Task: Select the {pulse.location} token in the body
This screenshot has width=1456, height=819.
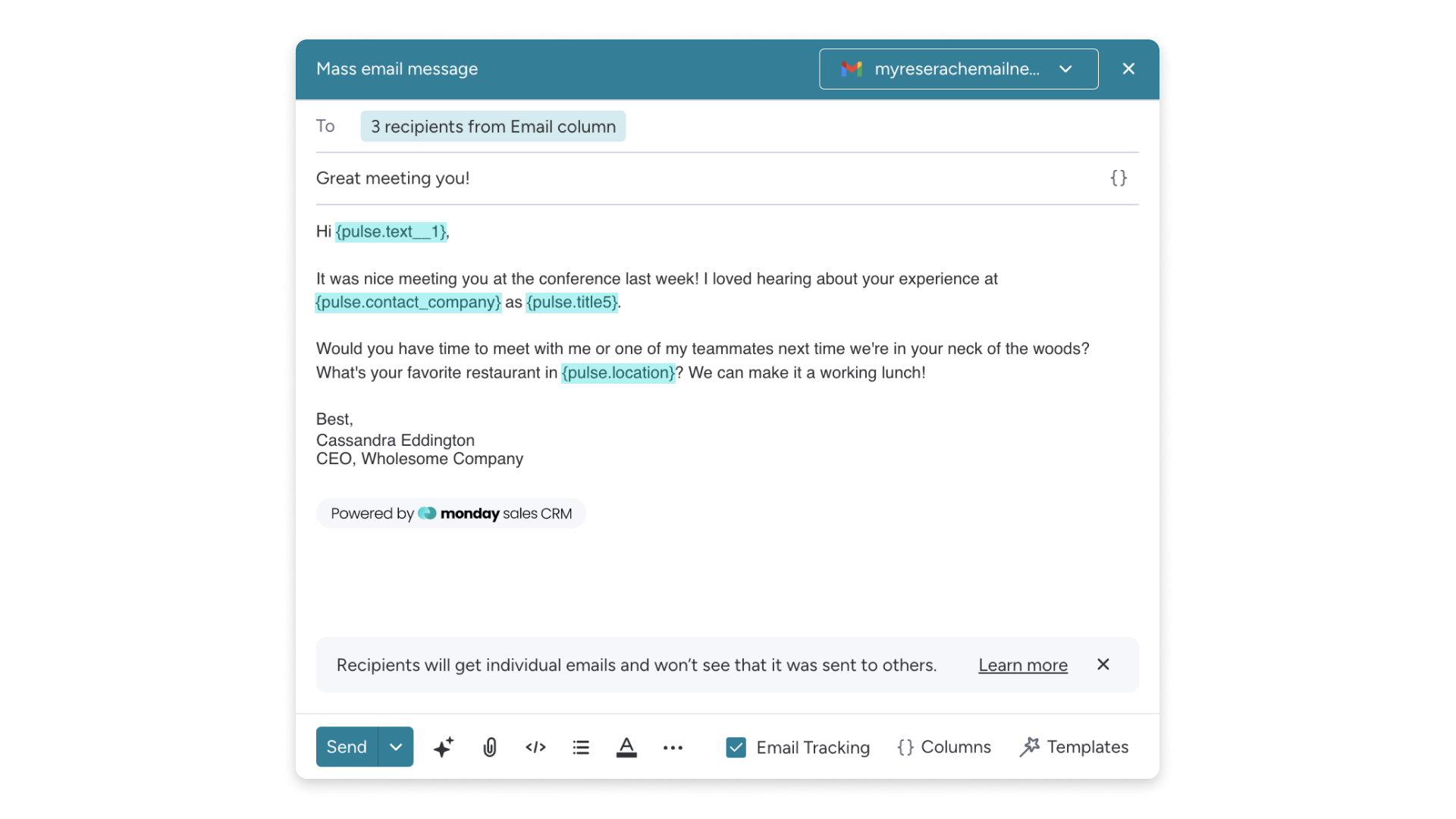Action: (x=618, y=372)
